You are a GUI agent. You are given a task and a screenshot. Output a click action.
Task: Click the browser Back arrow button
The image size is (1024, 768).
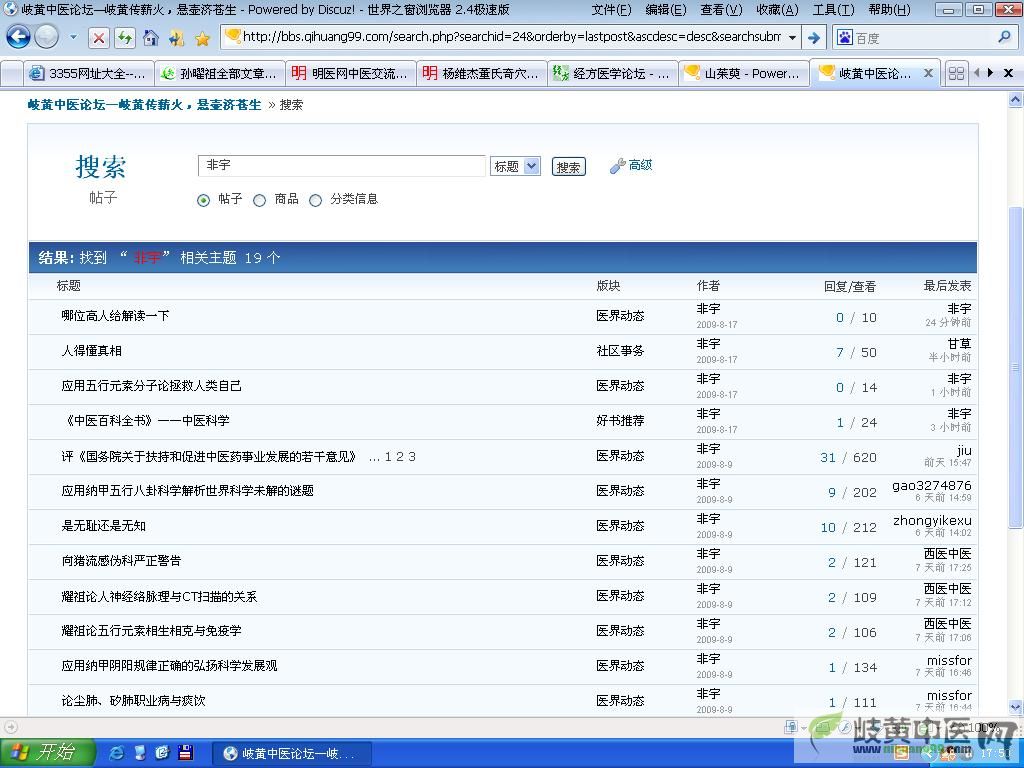(x=18, y=37)
